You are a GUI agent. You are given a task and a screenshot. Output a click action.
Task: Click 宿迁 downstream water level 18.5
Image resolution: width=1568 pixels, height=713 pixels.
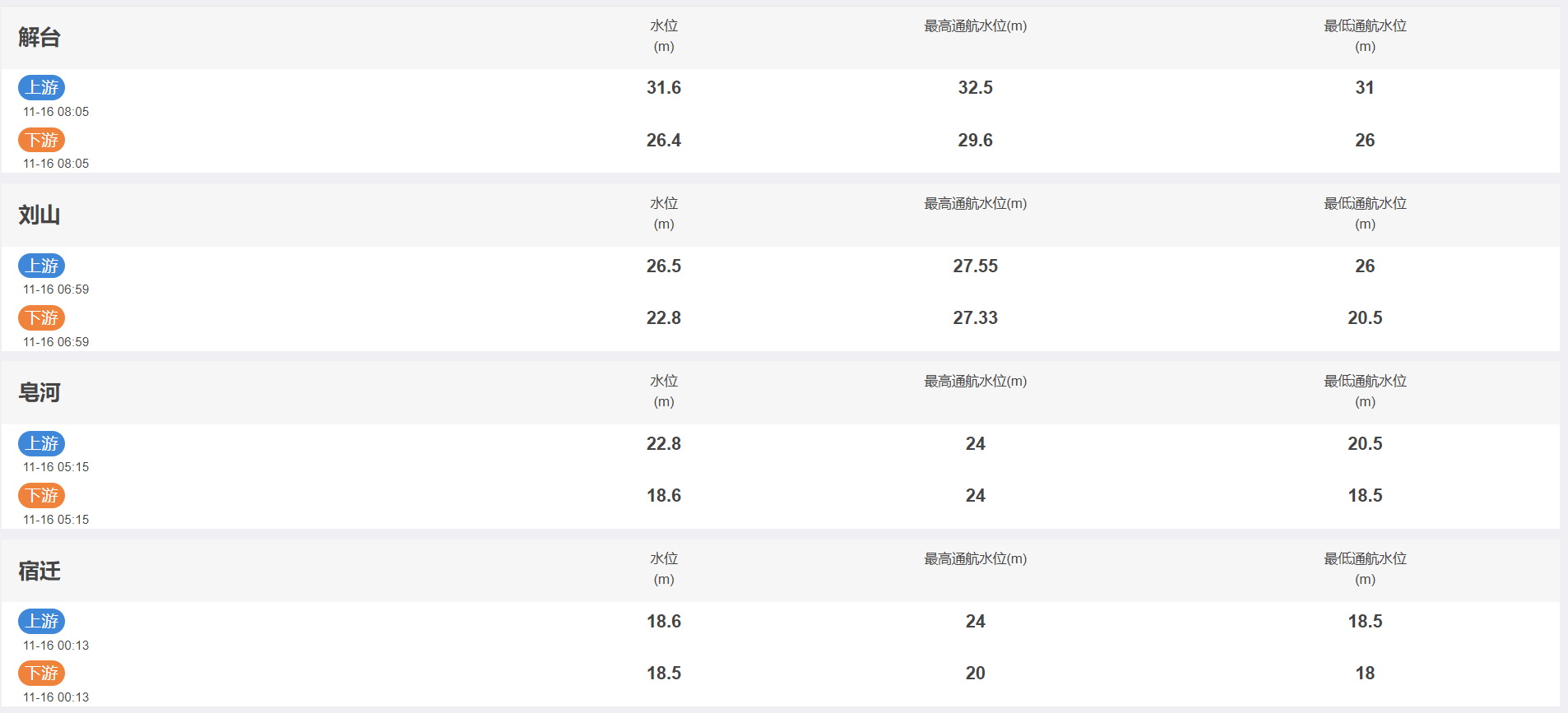[x=664, y=673]
